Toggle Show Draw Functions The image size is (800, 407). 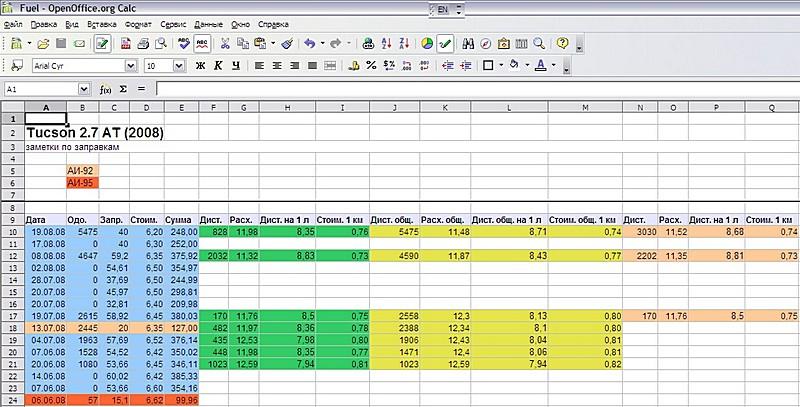point(445,44)
